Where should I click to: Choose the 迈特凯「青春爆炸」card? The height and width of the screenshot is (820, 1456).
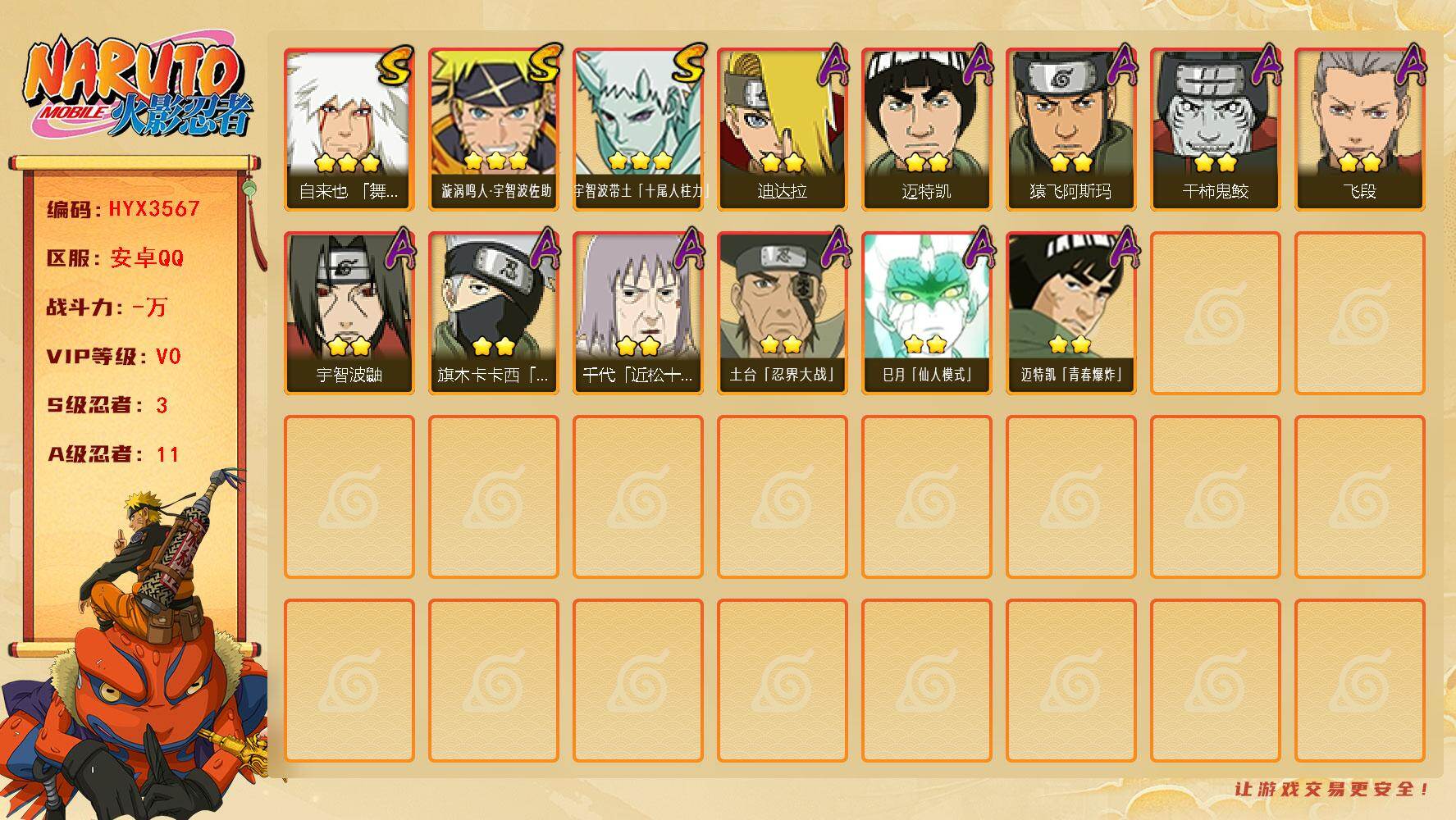tap(1071, 313)
